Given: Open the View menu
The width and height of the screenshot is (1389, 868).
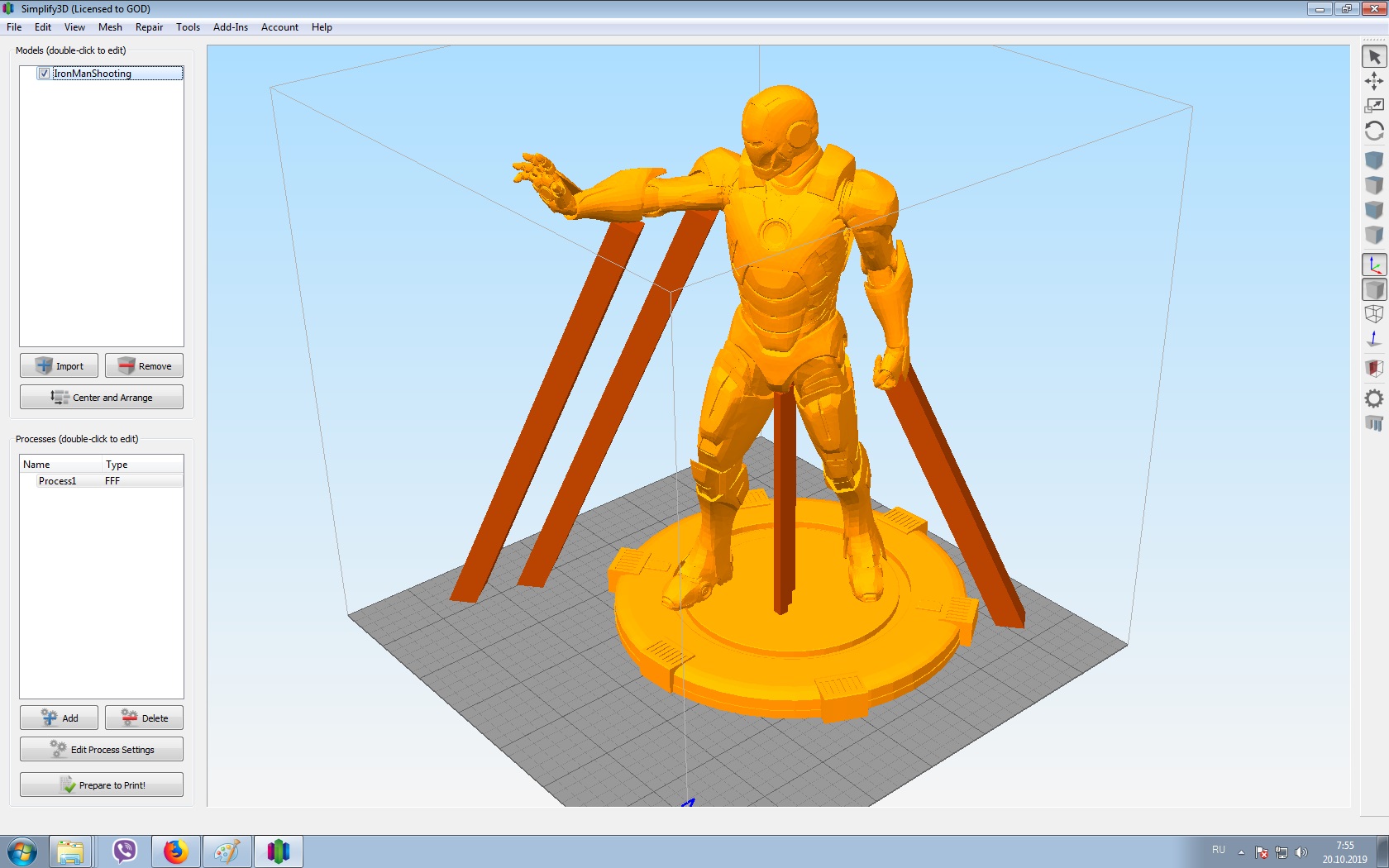Looking at the screenshot, I should pyautogui.click(x=74, y=27).
